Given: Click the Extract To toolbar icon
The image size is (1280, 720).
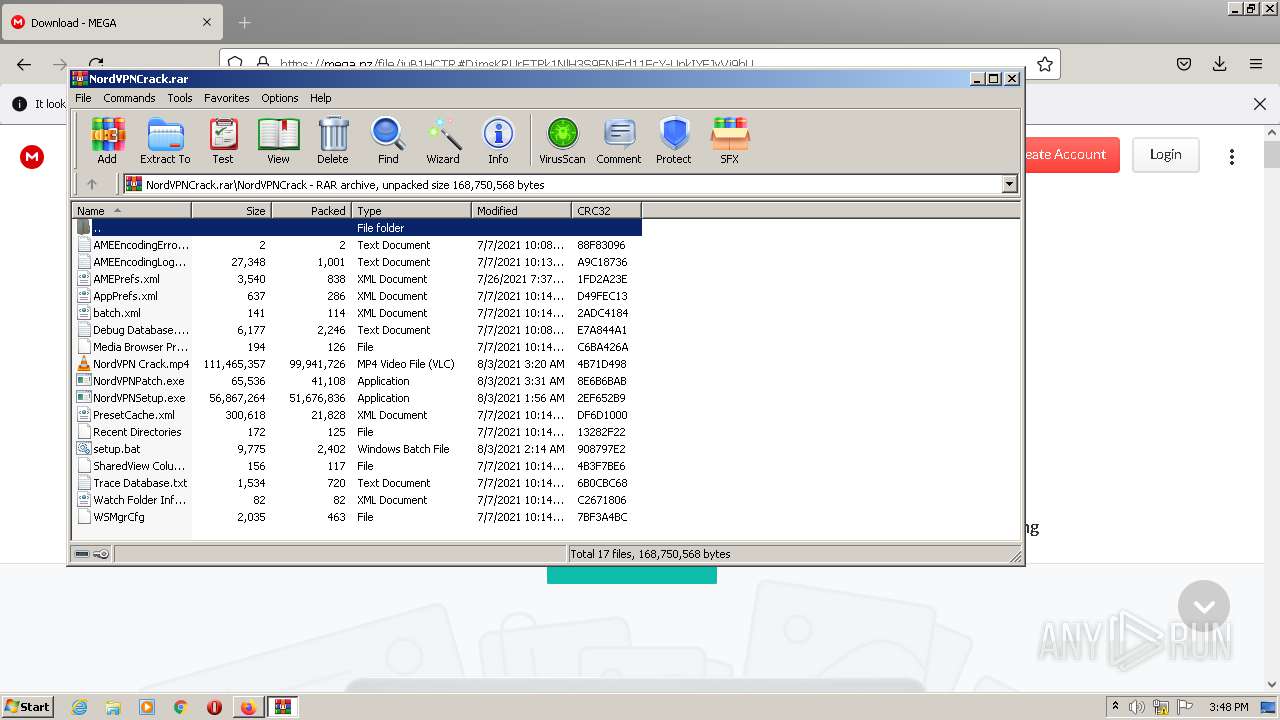Looking at the screenshot, I should pos(165,140).
